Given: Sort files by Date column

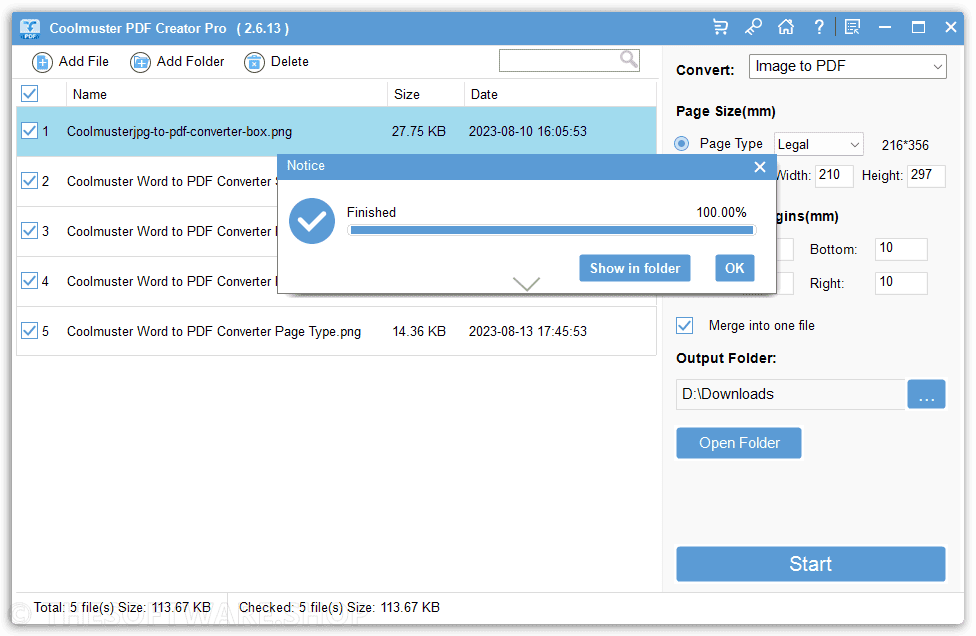Looking at the screenshot, I should (484, 95).
